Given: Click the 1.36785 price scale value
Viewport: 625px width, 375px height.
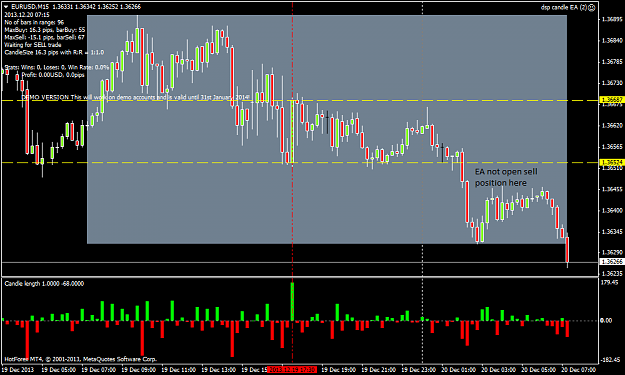Looking at the screenshot, I should click(612, 62).
